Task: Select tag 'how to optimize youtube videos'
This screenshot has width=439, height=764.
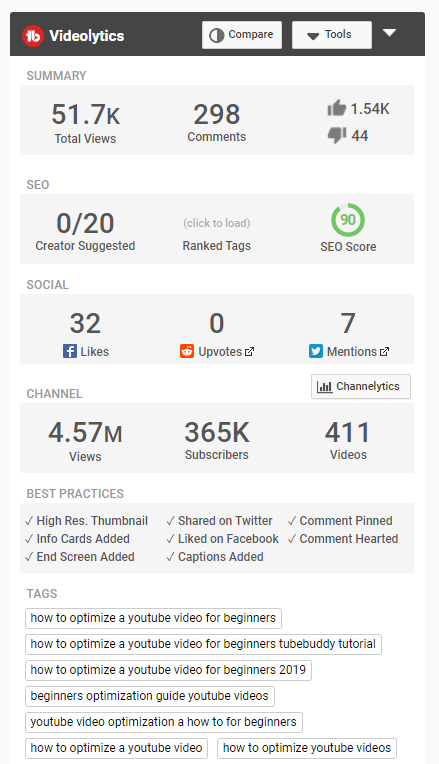Action: click(x=307, y=748)
